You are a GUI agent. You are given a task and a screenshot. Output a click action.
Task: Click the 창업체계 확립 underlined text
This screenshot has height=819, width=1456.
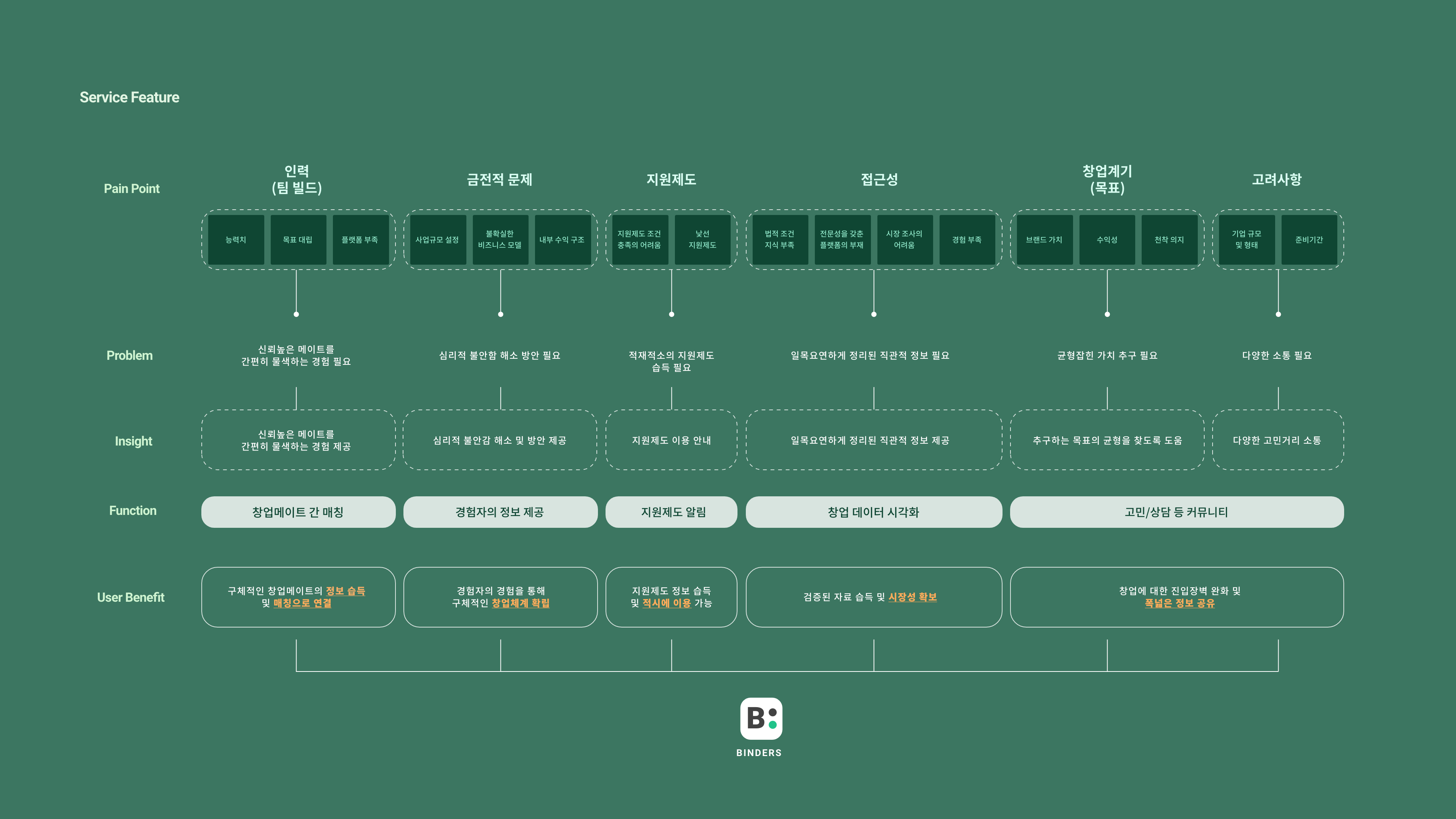pyautogui.click(x=521, y=603)
